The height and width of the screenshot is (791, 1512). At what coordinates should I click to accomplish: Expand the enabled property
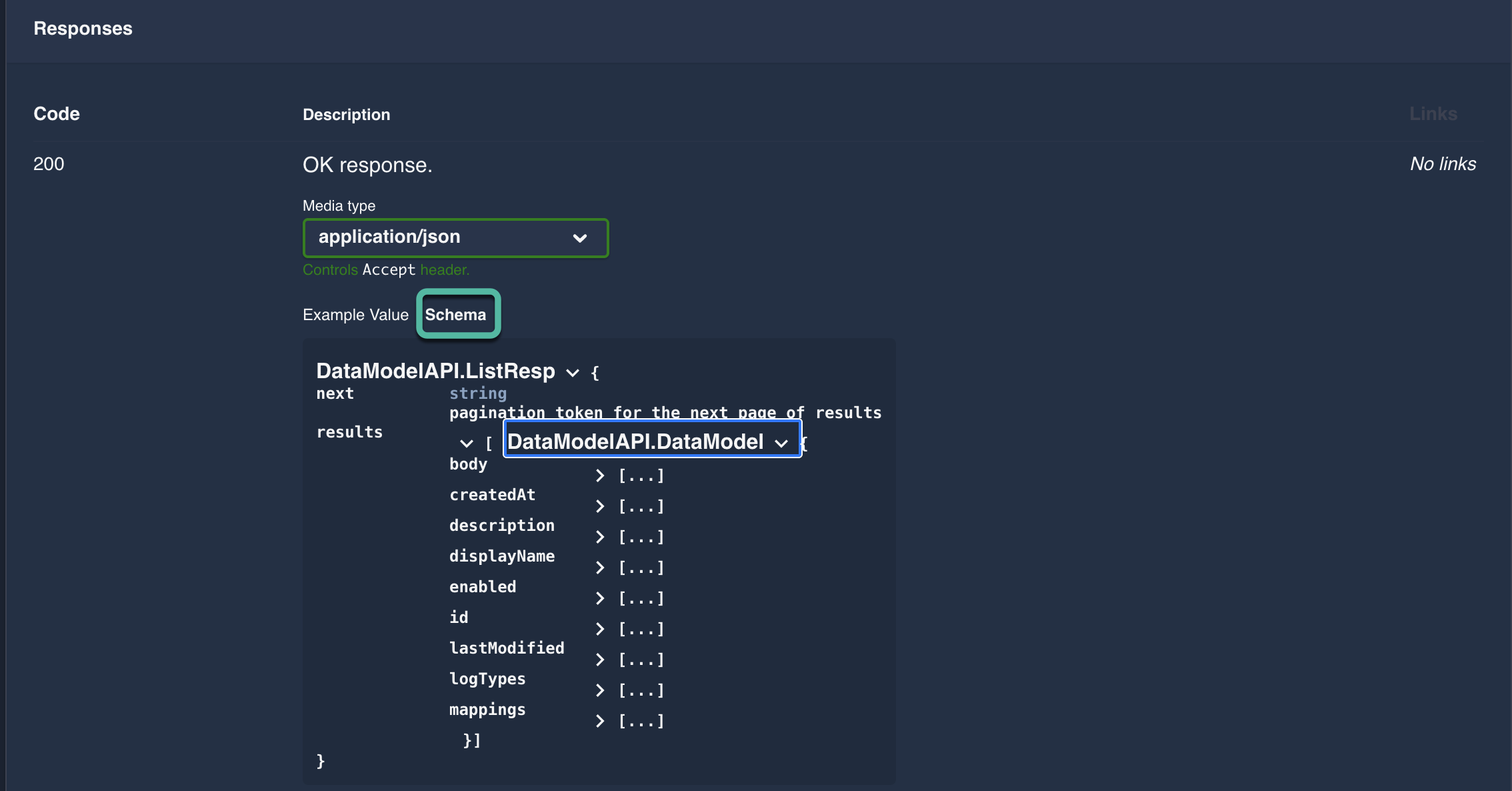599,598
